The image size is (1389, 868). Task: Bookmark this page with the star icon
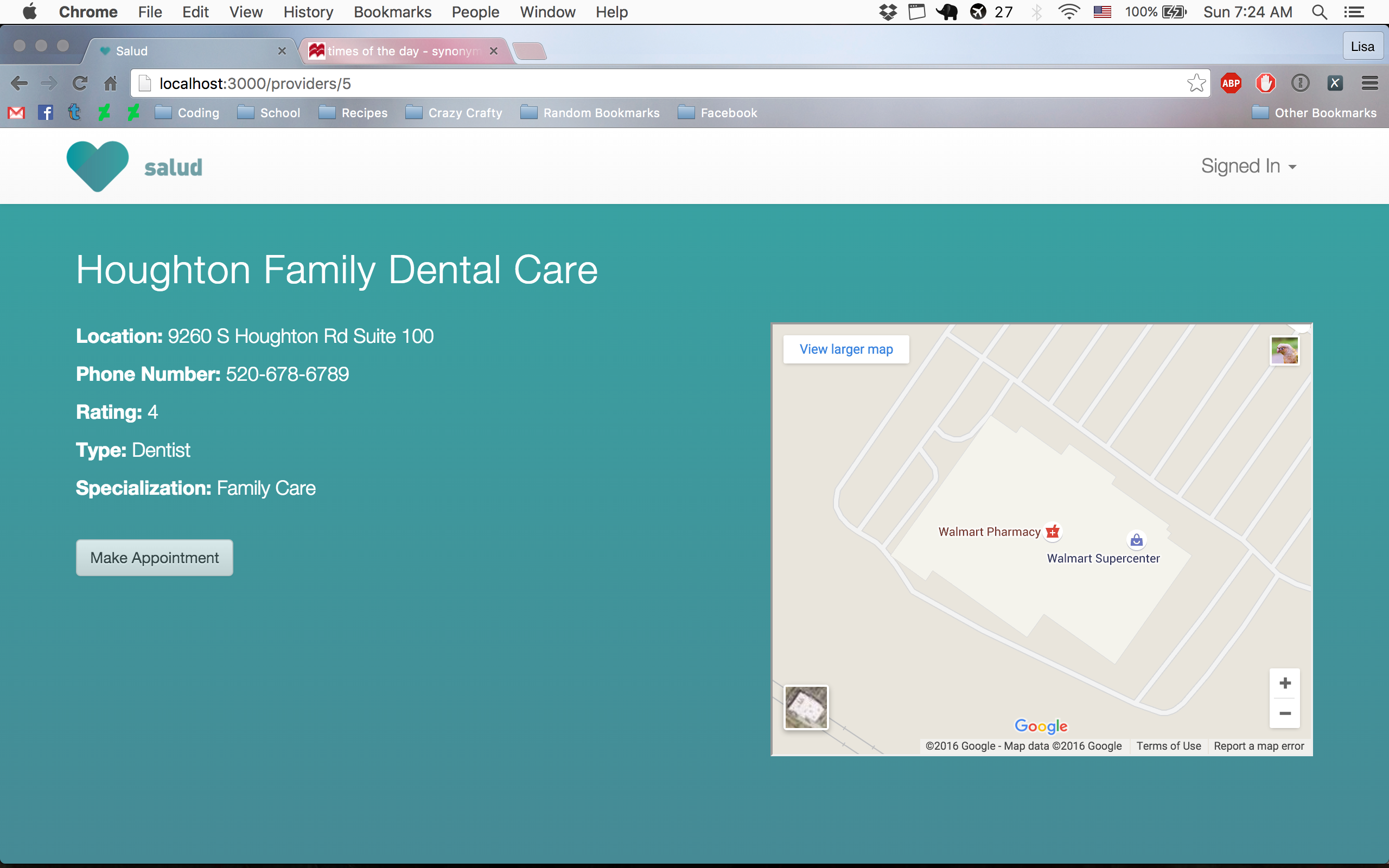1196,84
